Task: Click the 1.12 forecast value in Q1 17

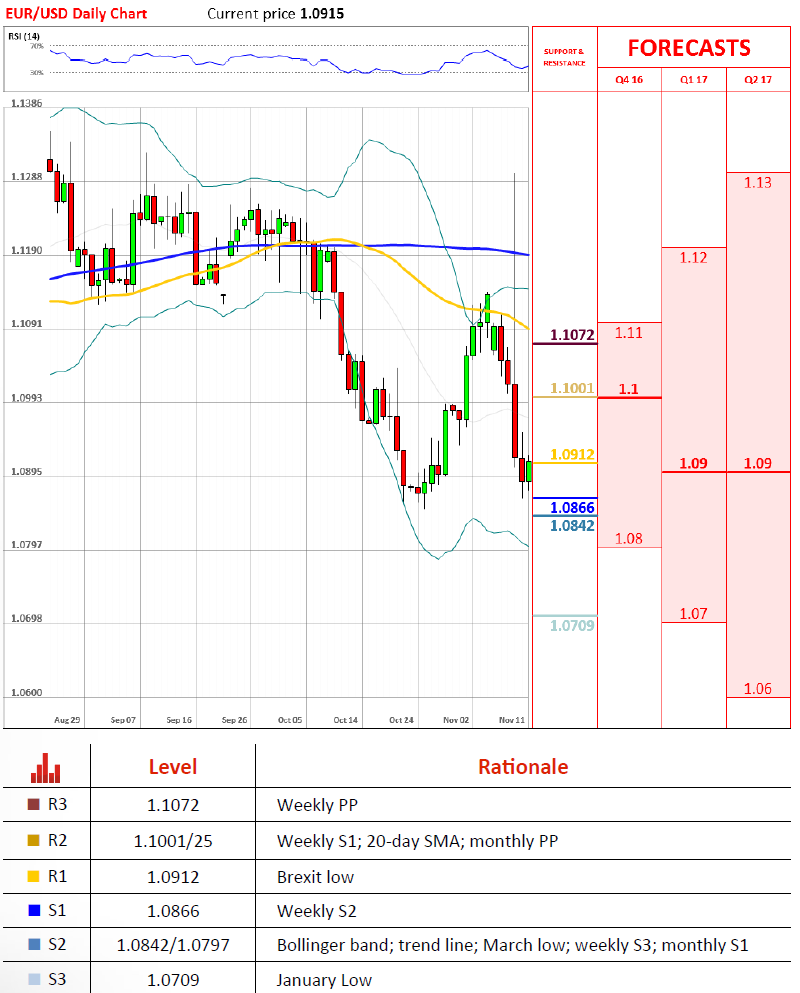Action: pos(693,258)
